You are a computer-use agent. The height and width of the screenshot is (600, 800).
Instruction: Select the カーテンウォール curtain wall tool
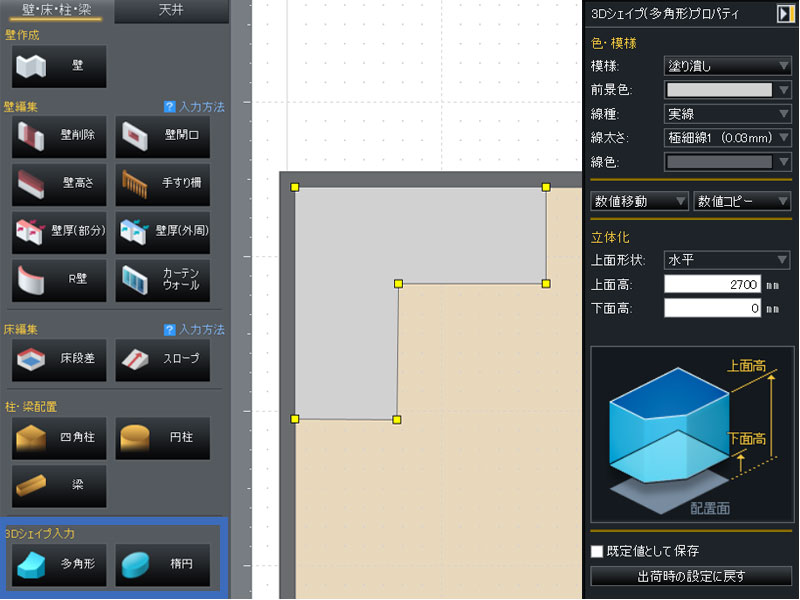[x=162, y=280]
